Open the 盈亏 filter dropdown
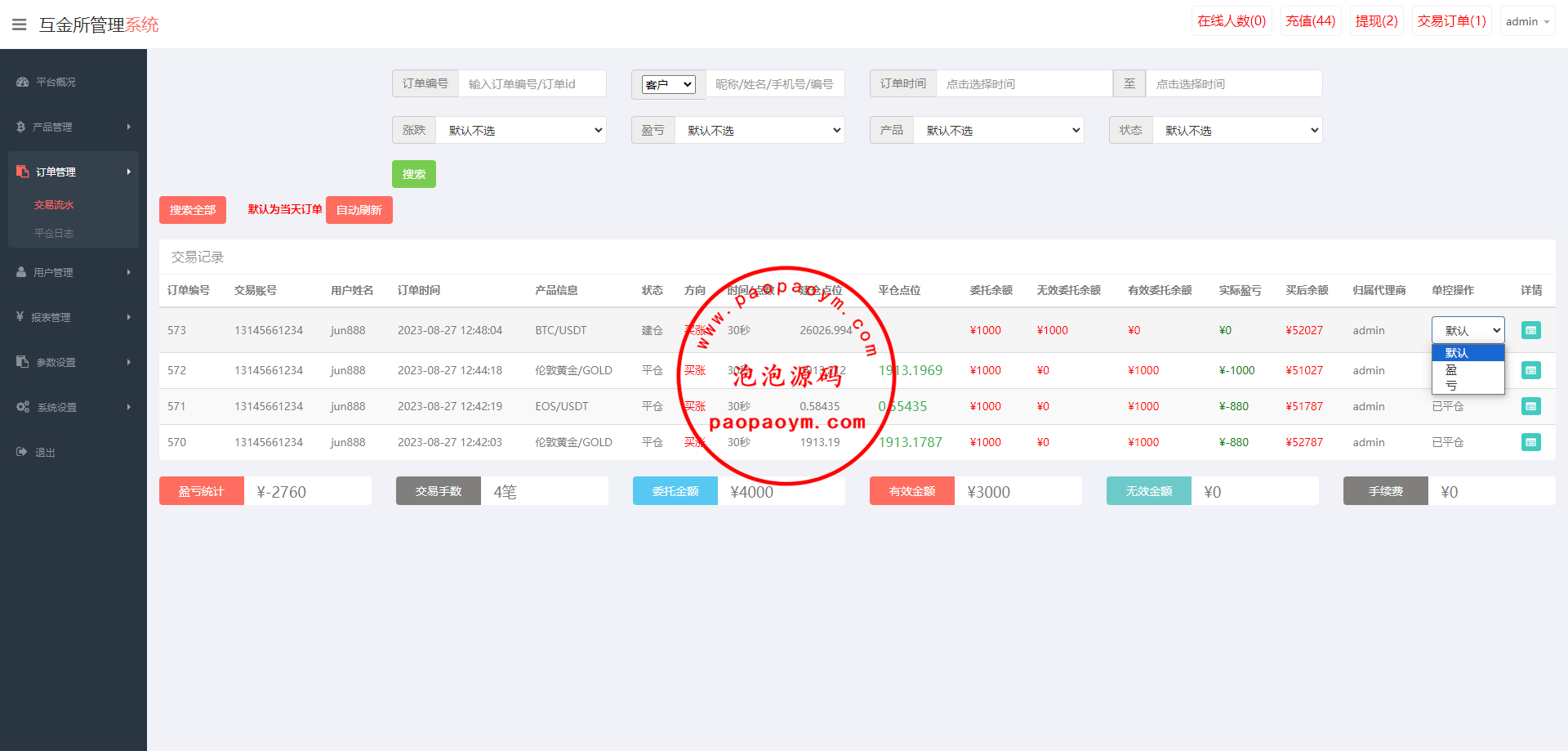This screenshot has height=751, width=1568. tap(759, 130)
